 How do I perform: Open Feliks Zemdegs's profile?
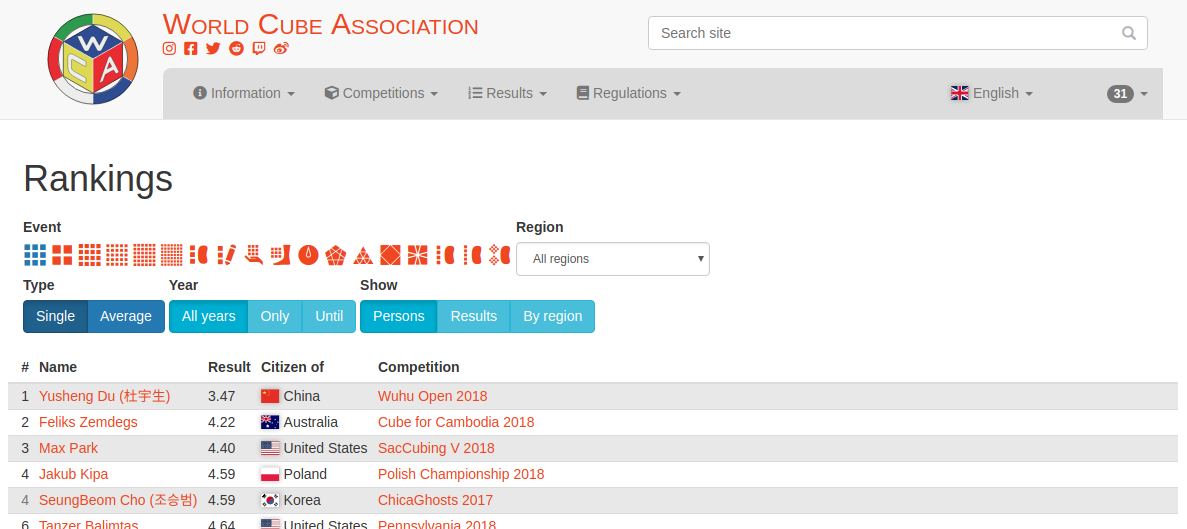tap(89, 422)
